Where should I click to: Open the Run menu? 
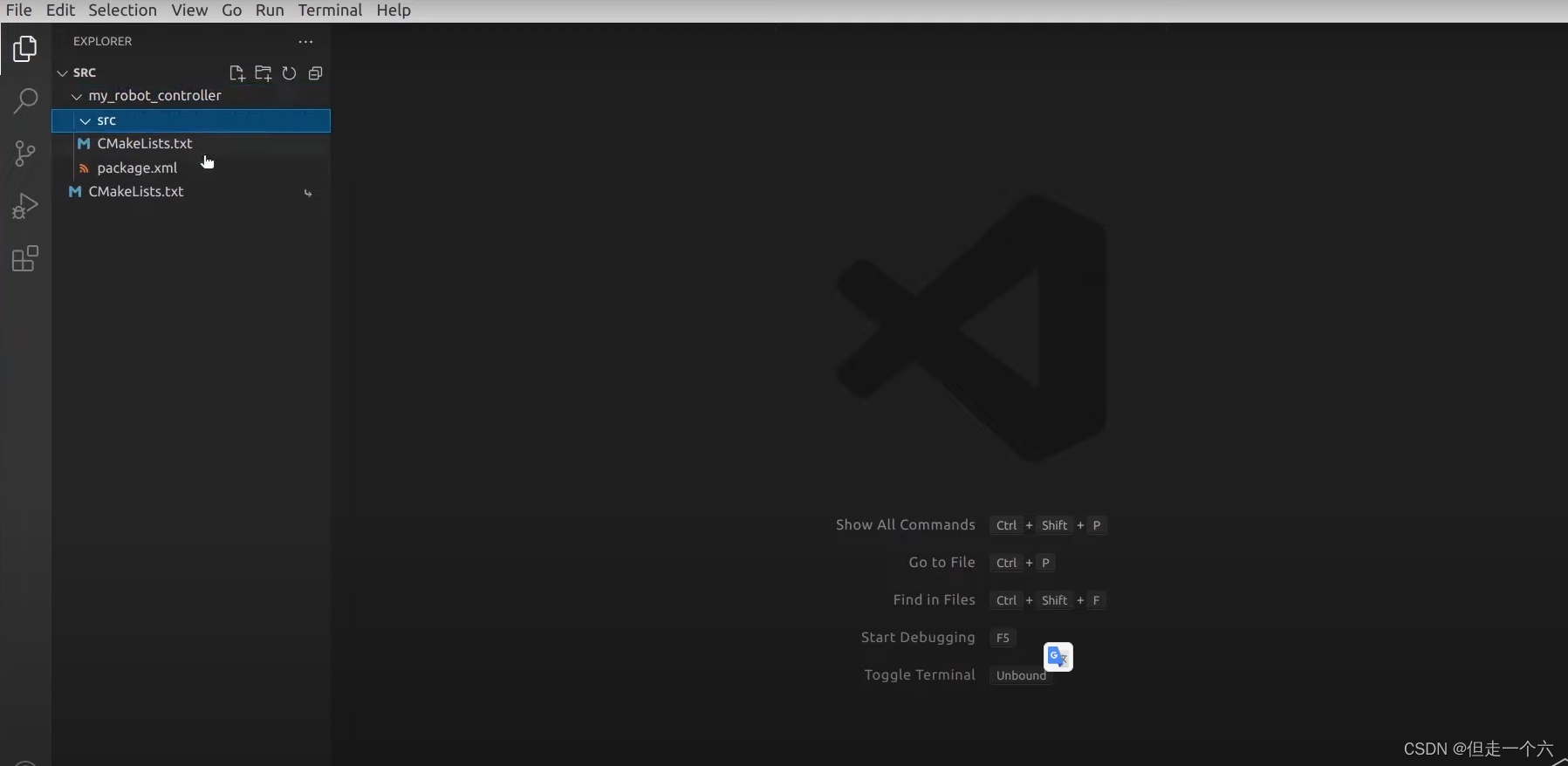coord(270,10)
